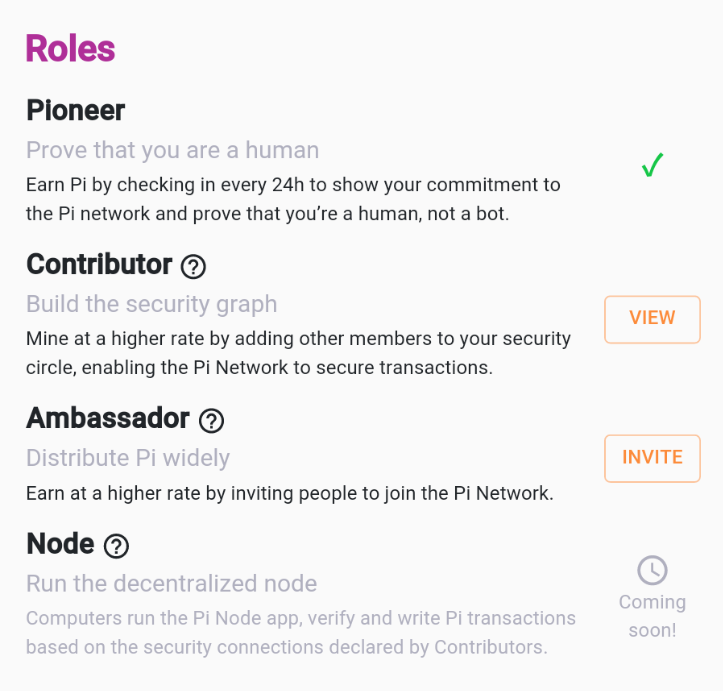Click the Coming soon clock icon
Viewport: 723px width, 691px height.
click(652, 570)
